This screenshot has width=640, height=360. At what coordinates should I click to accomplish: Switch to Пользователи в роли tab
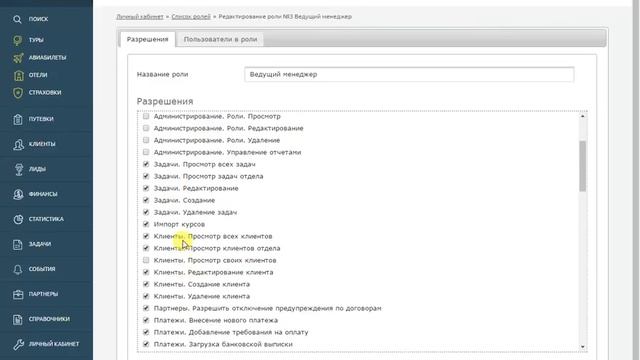220,40
